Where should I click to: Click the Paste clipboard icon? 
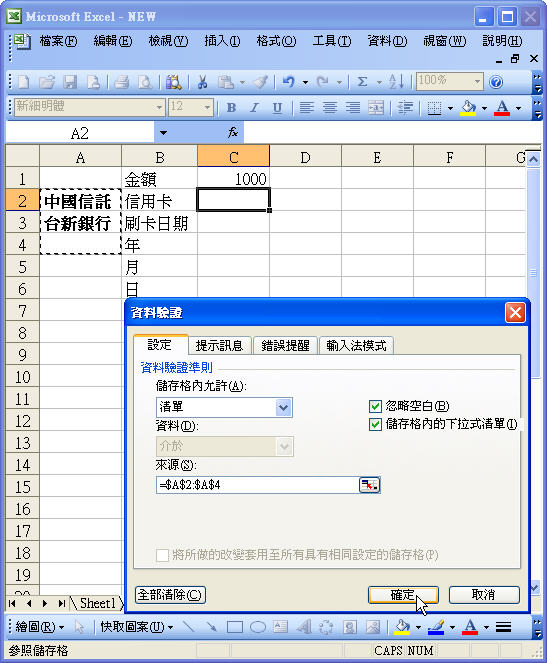click(x=226, y=82)
